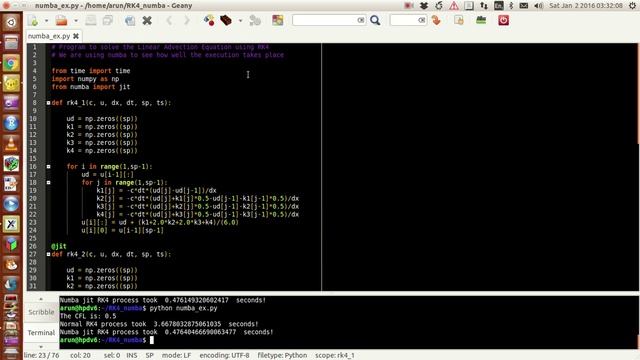Open the colored cube dock icon
The height and width of the screenshot is (360, 640).
coord(11,244)
